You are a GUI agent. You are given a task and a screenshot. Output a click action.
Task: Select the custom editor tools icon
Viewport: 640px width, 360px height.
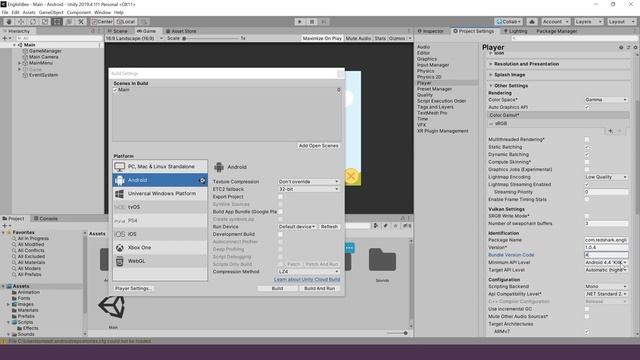click(x=81, y=22)
